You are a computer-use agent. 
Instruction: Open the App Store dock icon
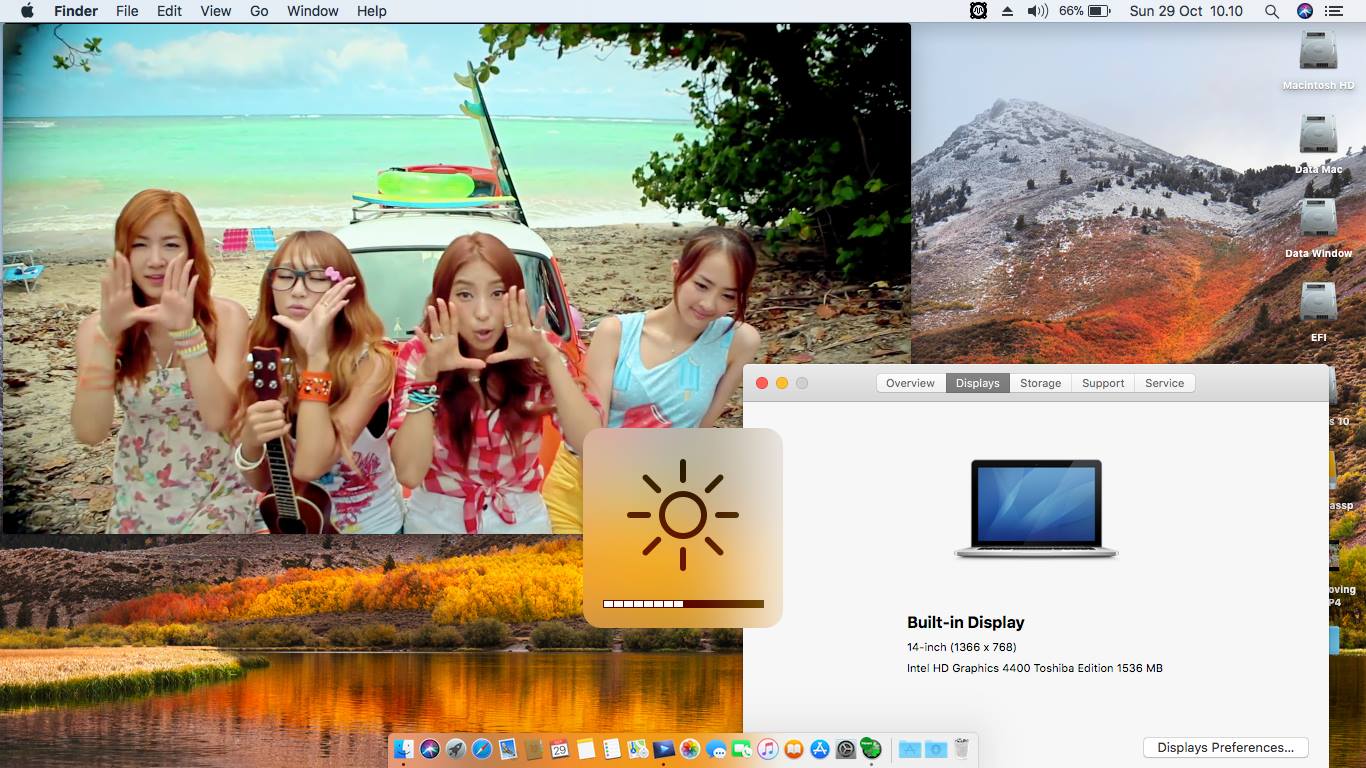coord(820,749)
